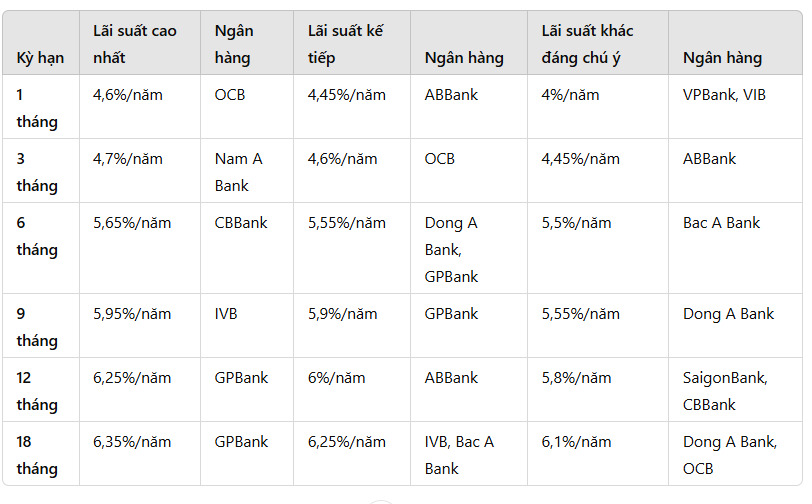This screenshot has width=812, height=504.
Task: Click the 'Kỳ hạn' column header
Action: coord(40,57)
